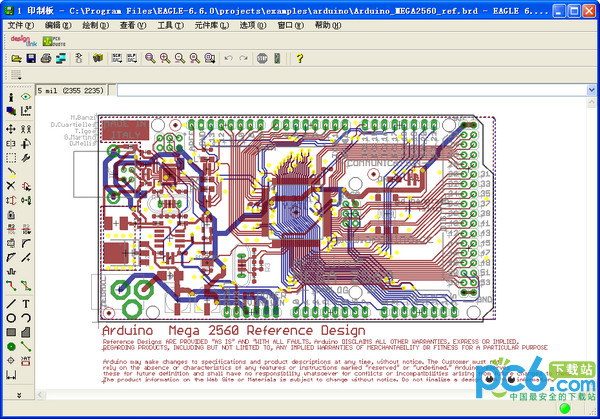Expand the command line history dropdown
The width and height of the screenshot is (600, 419).
pyautogui.click(x=591, y=90)
